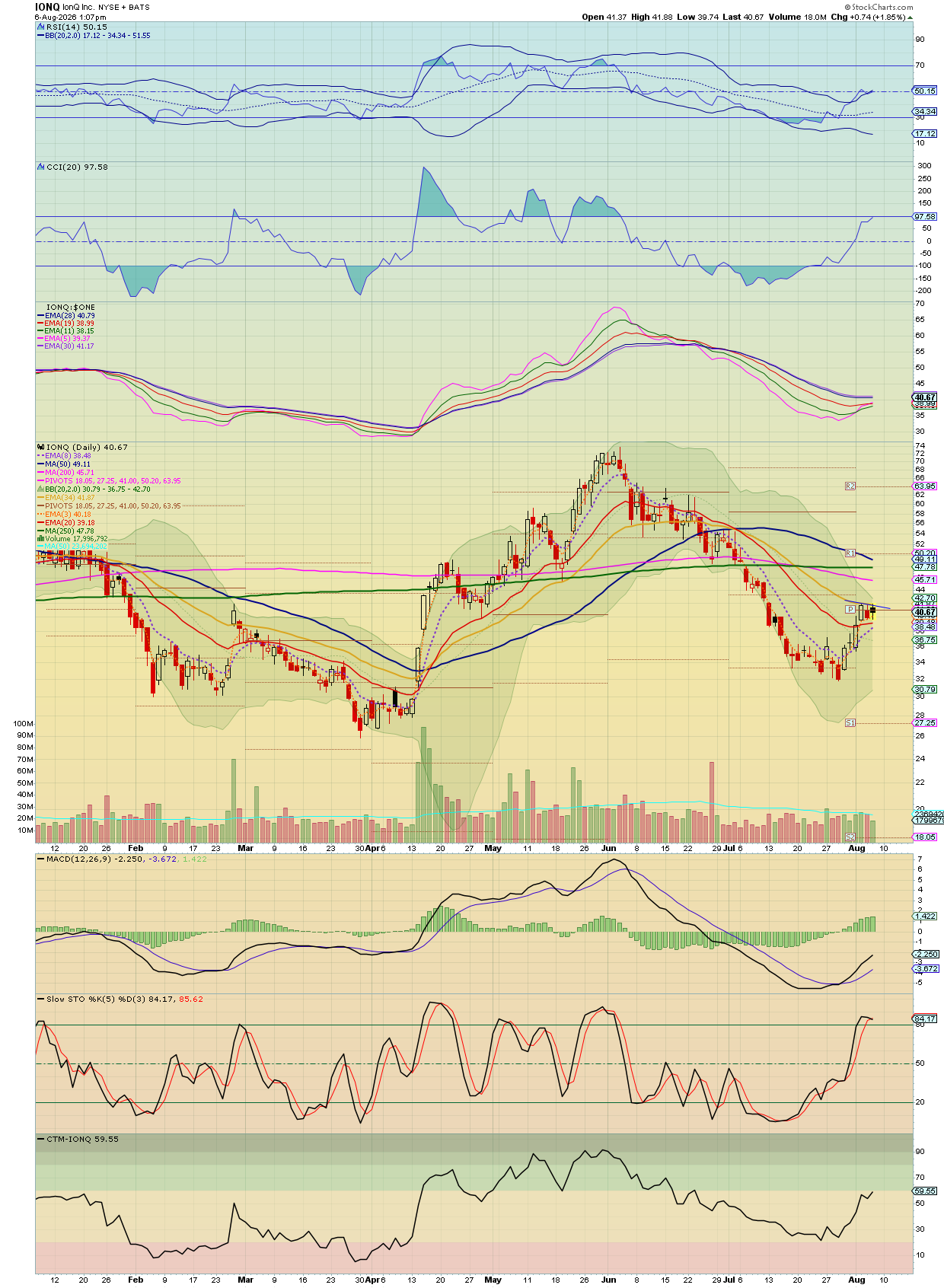Click the bold 40.67 last price tag
The image size is (944, 1288).
(925, 612)
